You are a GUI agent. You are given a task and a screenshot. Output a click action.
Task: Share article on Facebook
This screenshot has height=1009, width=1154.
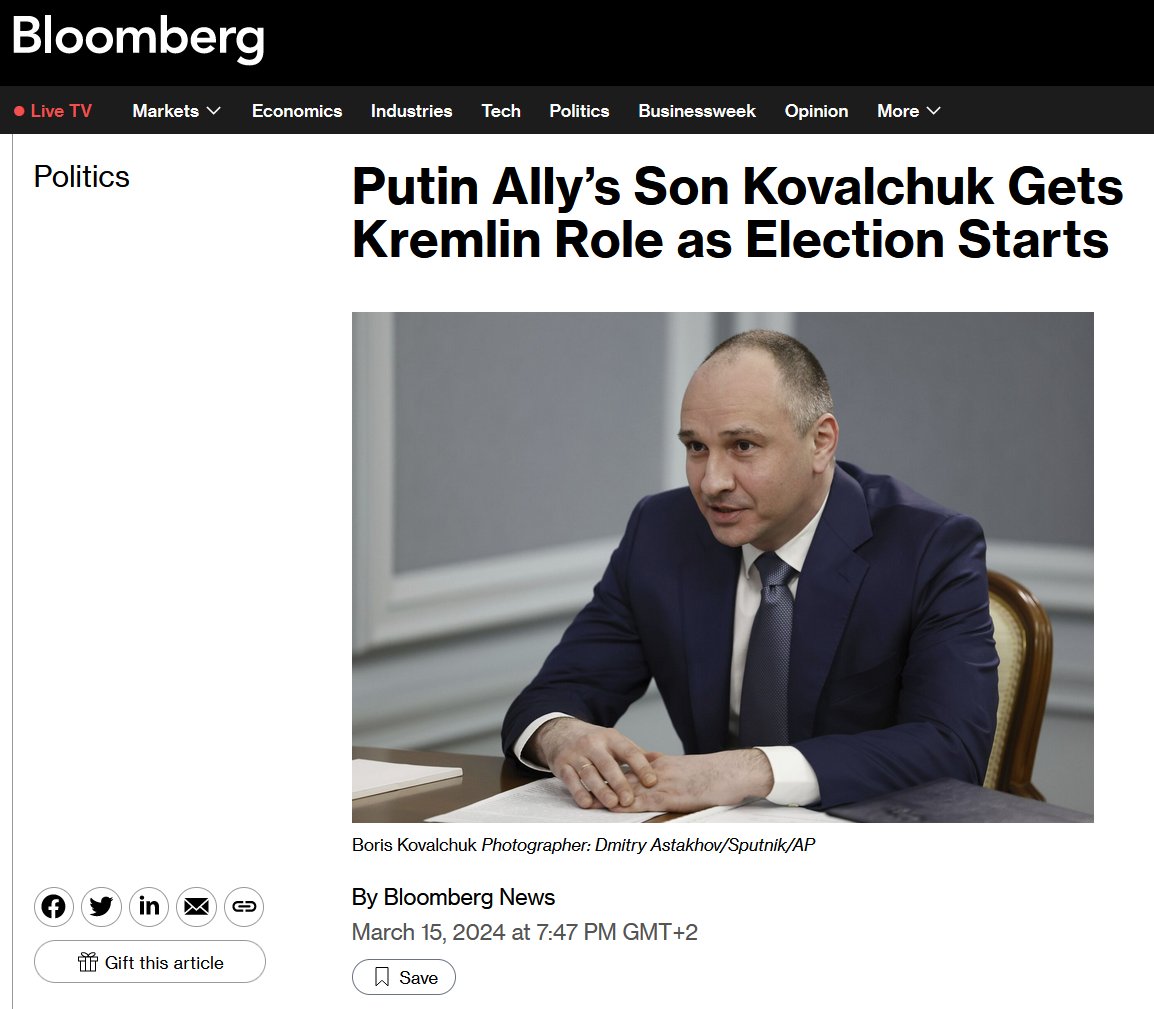coord(53,906)
